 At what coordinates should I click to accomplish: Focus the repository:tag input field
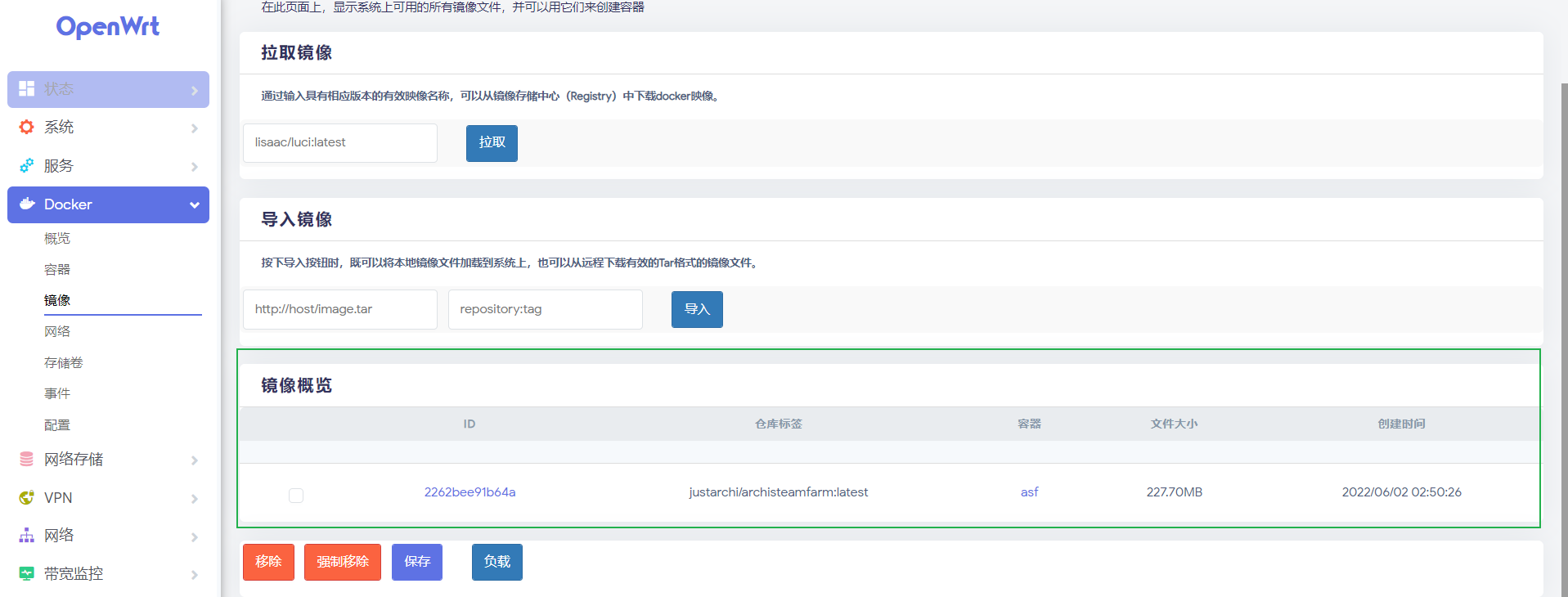545,309
